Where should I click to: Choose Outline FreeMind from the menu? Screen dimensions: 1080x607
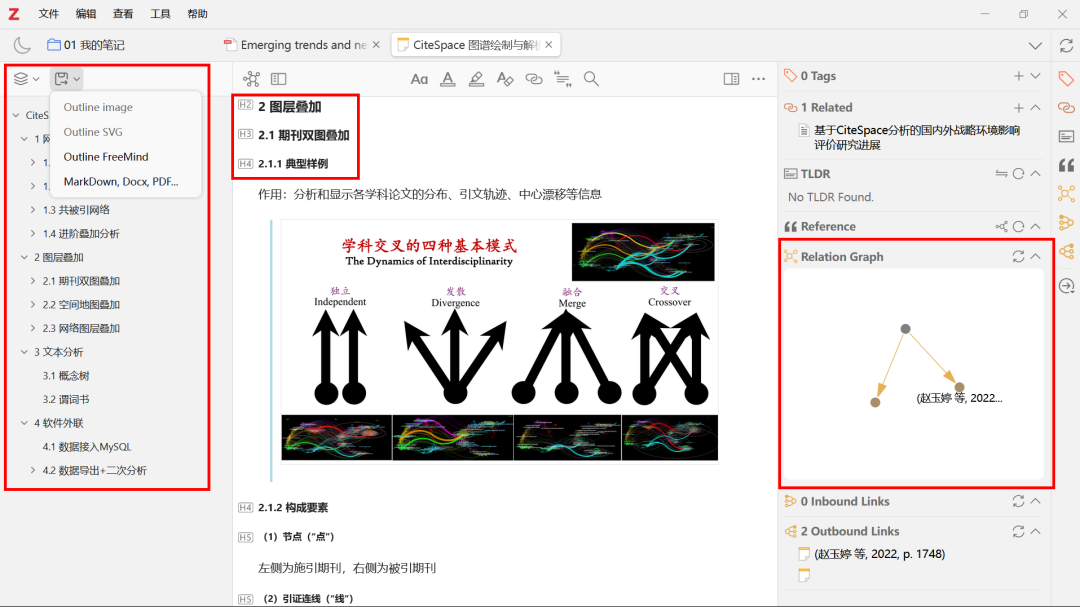point(106,157)
